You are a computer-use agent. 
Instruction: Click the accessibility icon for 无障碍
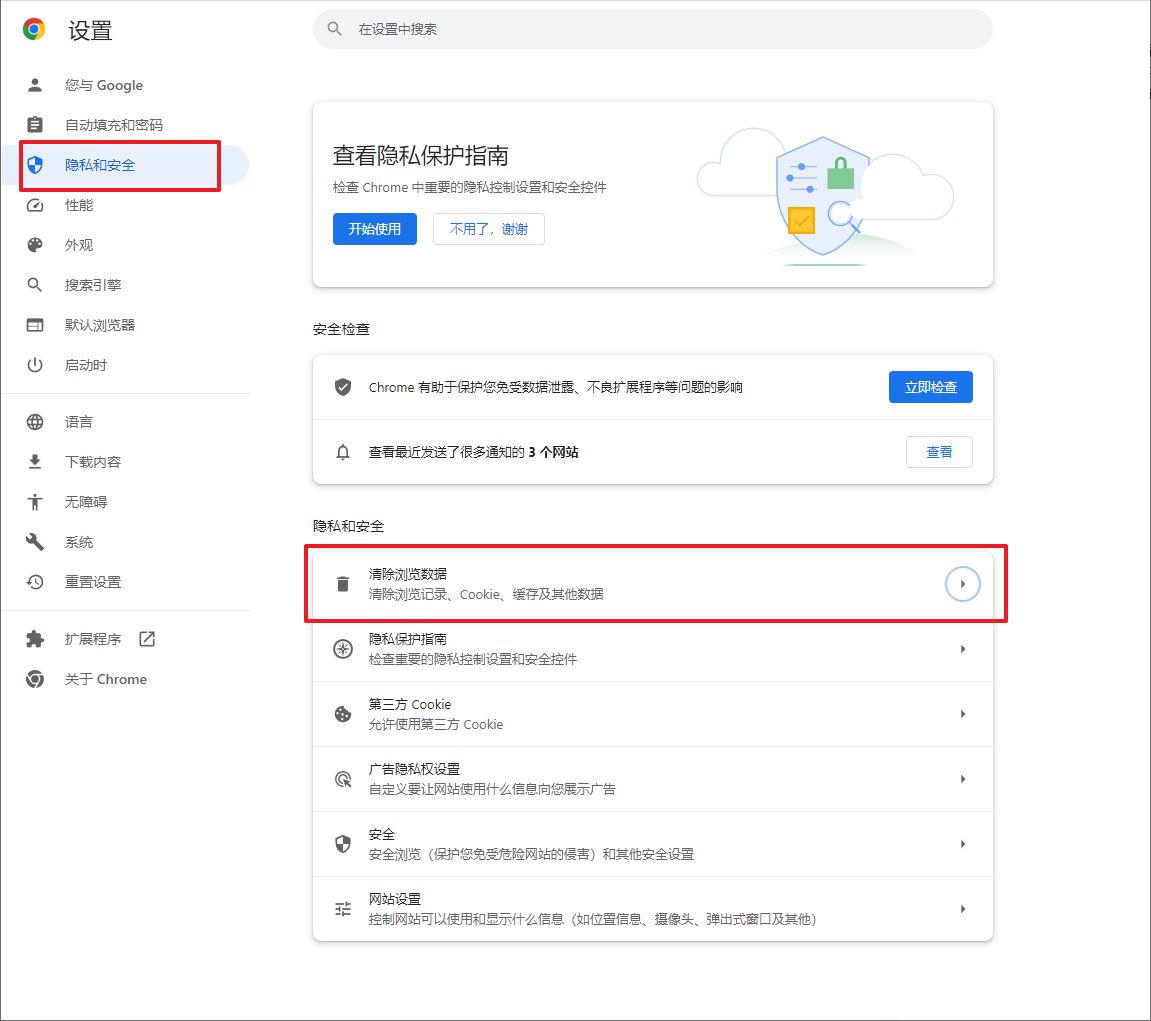click(x=35, y=502)
